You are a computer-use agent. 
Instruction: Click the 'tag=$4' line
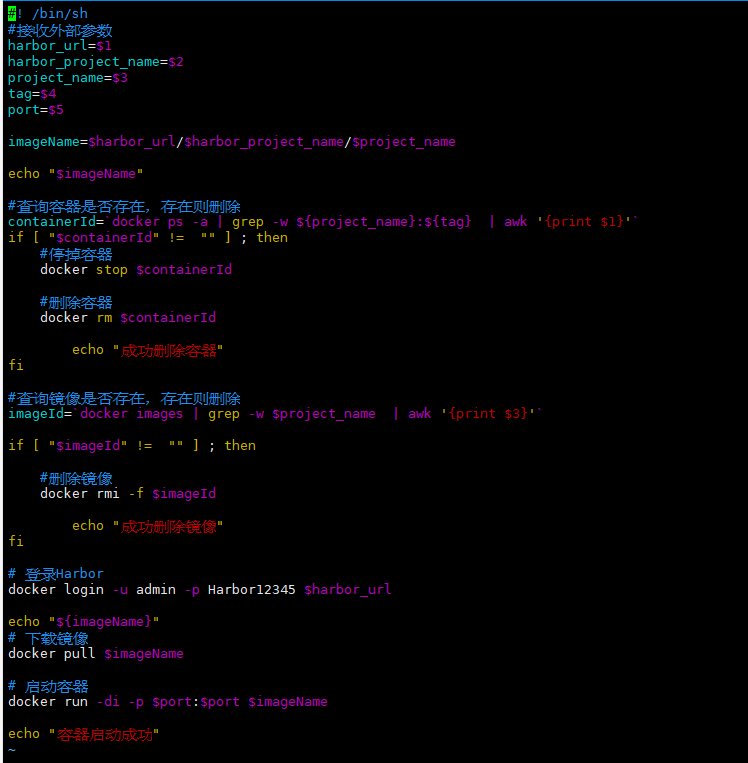[x=32, y=93]
